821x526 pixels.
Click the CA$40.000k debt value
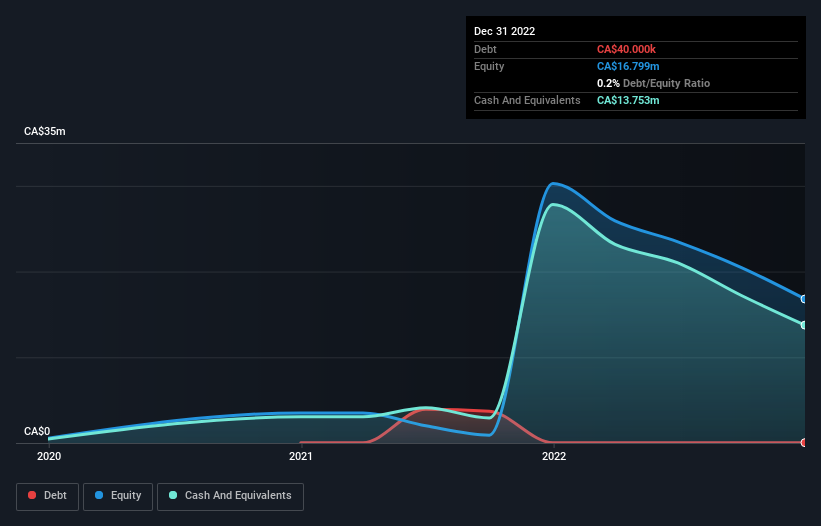626,49
